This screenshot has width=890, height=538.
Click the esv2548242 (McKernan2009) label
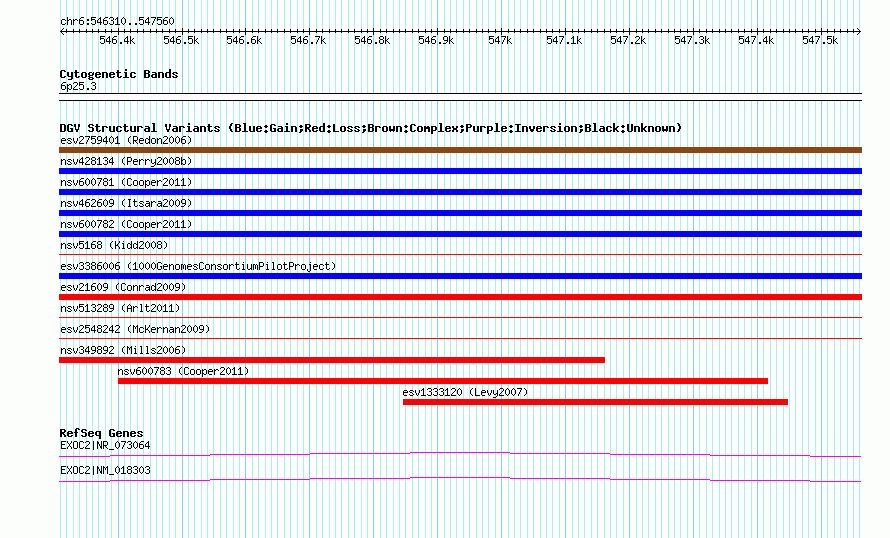point(135,329)
